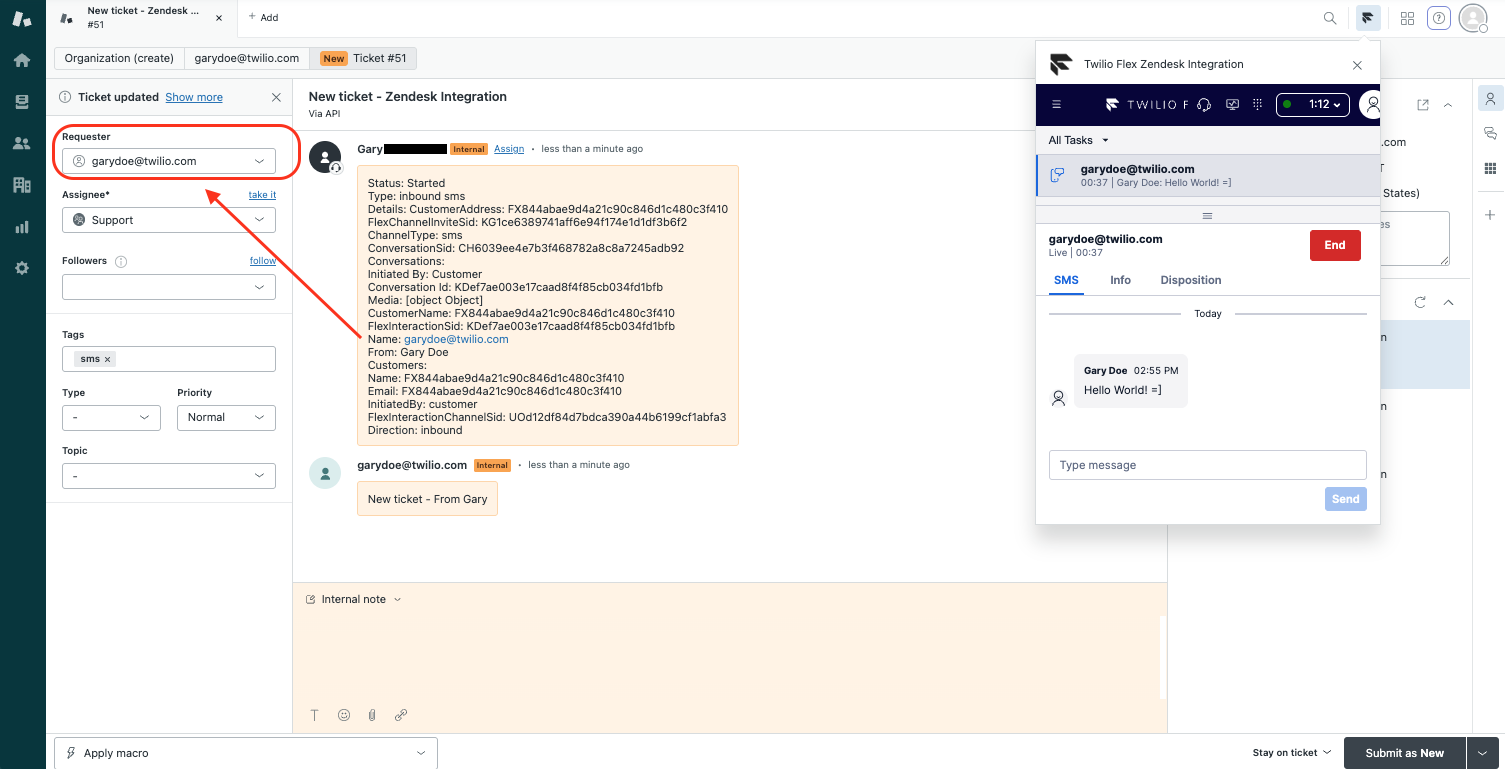Open the Zendesk products grid icon
The width and height of the screenshot is (1505, 769).
(1407, 18)
